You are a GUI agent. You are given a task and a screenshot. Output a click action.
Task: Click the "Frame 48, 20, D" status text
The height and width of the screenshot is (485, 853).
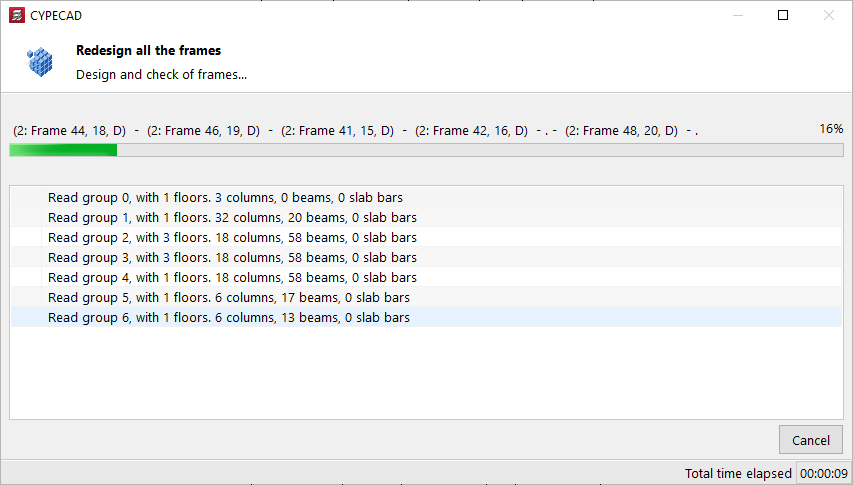tap(621, 131)
